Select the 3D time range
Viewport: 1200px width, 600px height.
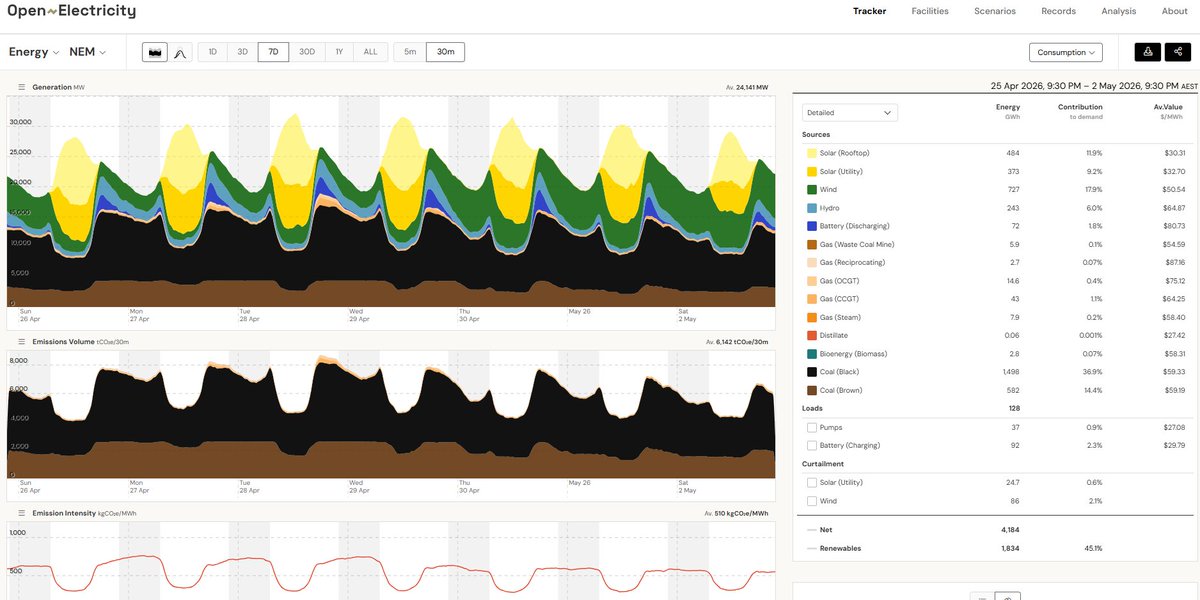[243, 52]
